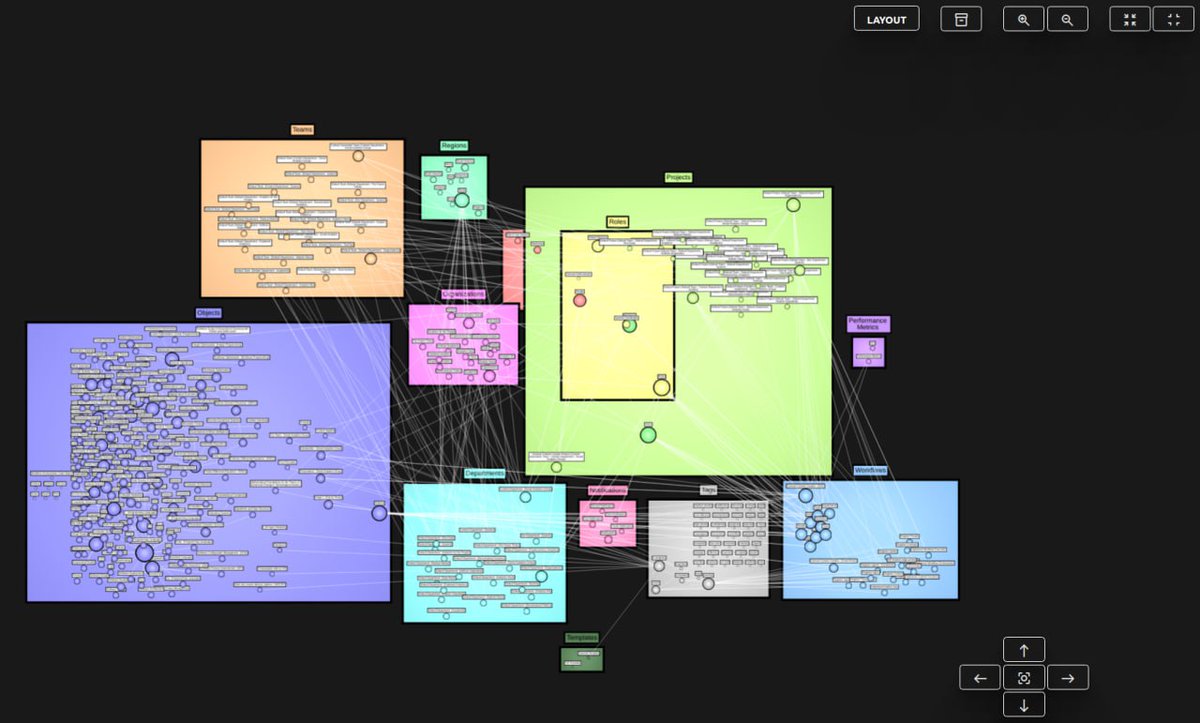Click the collapse arrows icon in top toolbar

[x=1128, y=18]
